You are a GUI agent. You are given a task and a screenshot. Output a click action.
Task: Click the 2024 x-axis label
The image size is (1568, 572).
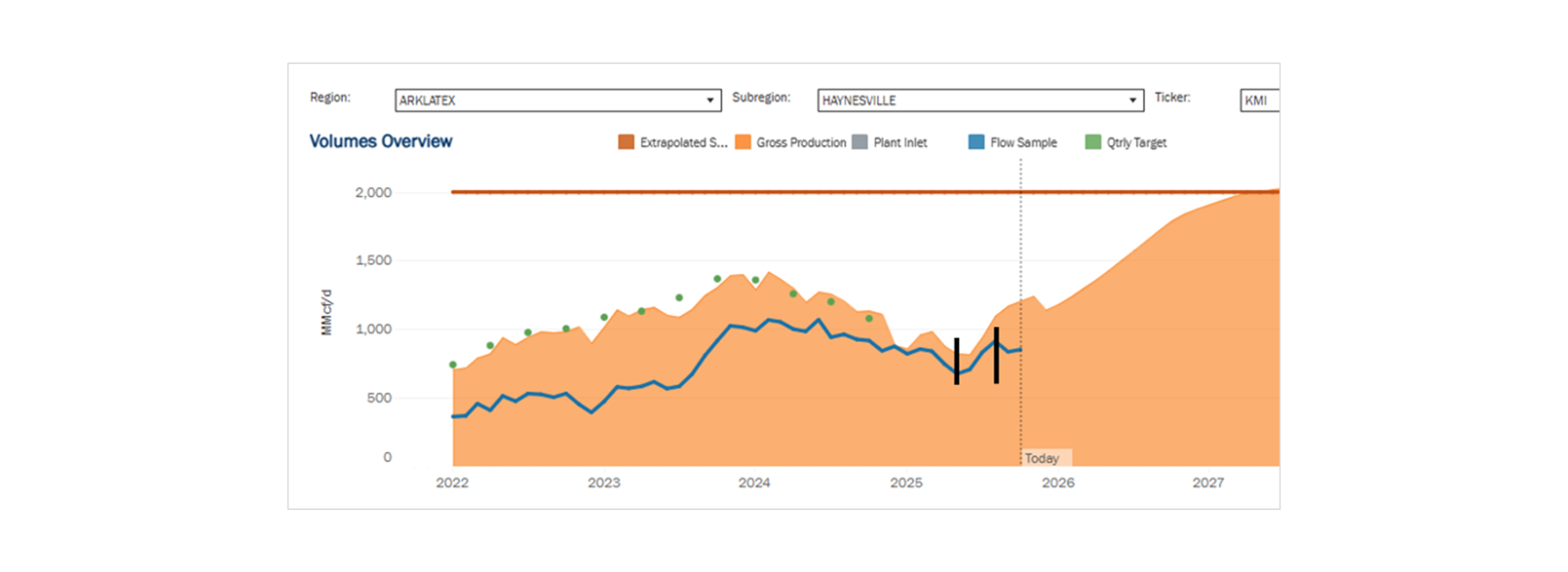pos(754,483)
